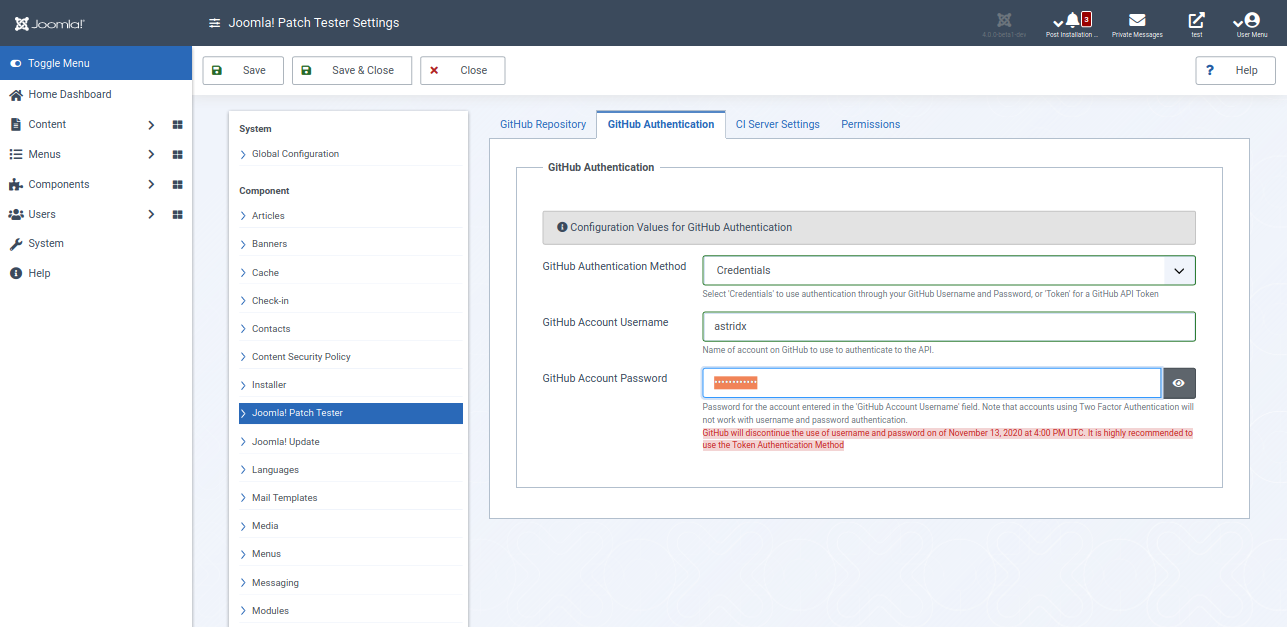Viewport: 1287px width, 627px height.
Task: Open Menus settings in component list
Action: [x=351, y=553]
